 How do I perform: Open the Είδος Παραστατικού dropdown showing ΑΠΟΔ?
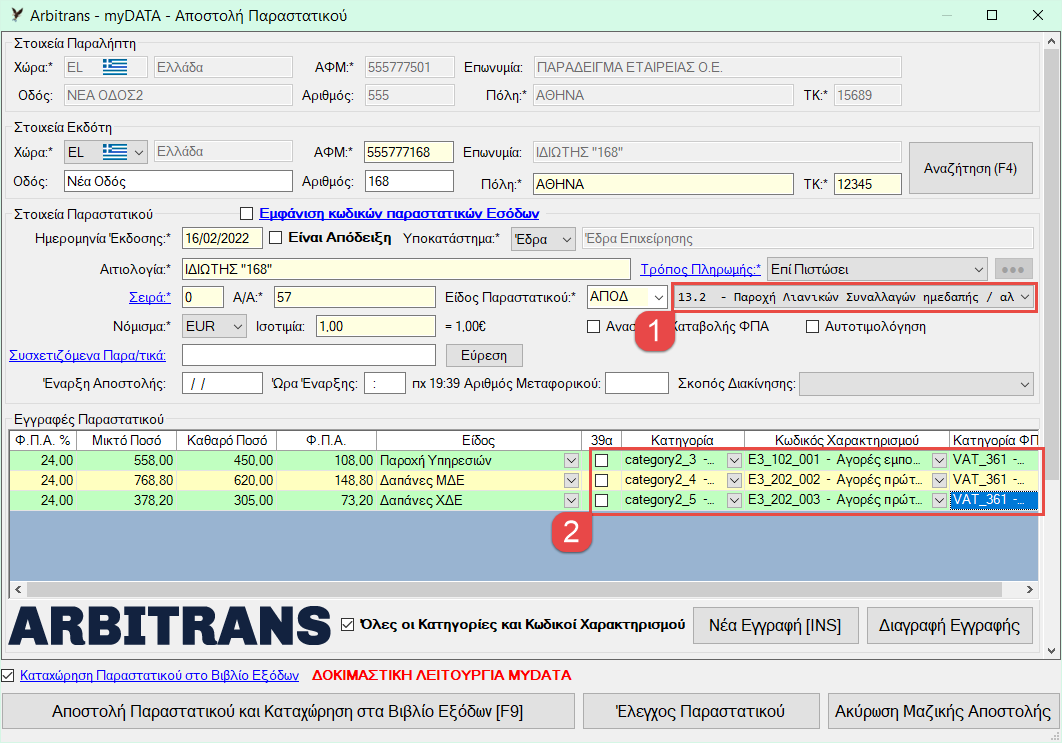[x=627, y=297]
